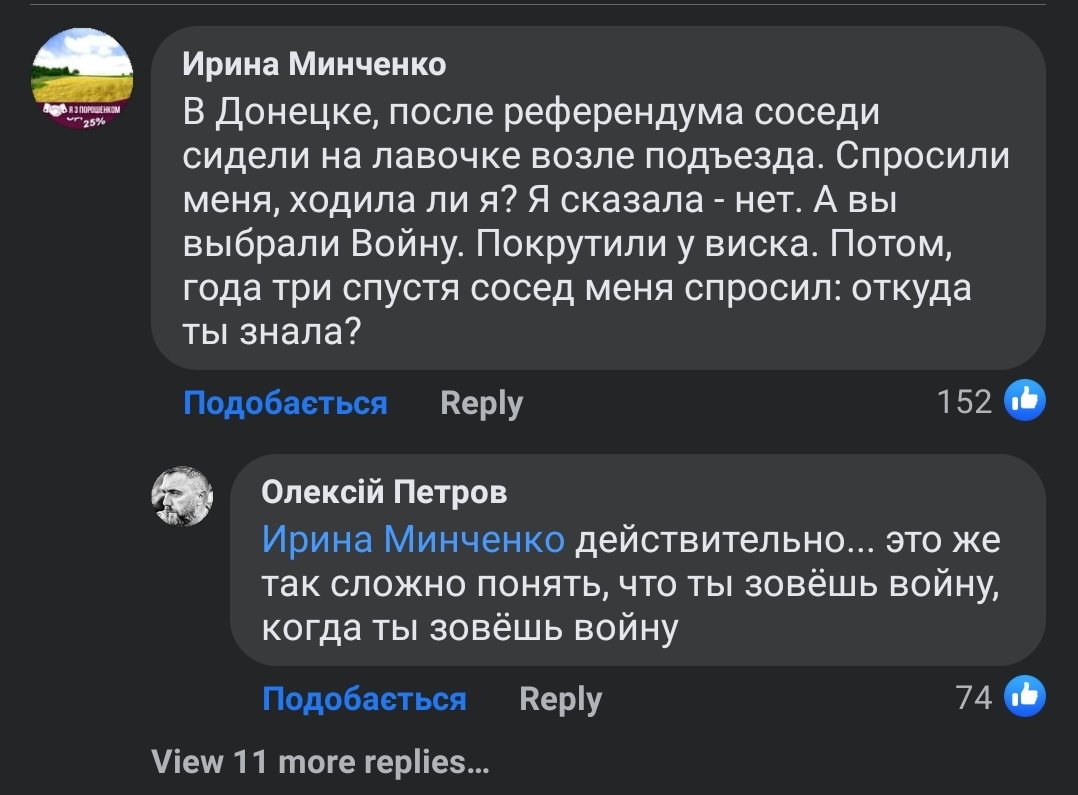Like Олексій Петров's reply with Подобається
The height and width of the screenshot is (795, 1078).
[x=364, y=698]
